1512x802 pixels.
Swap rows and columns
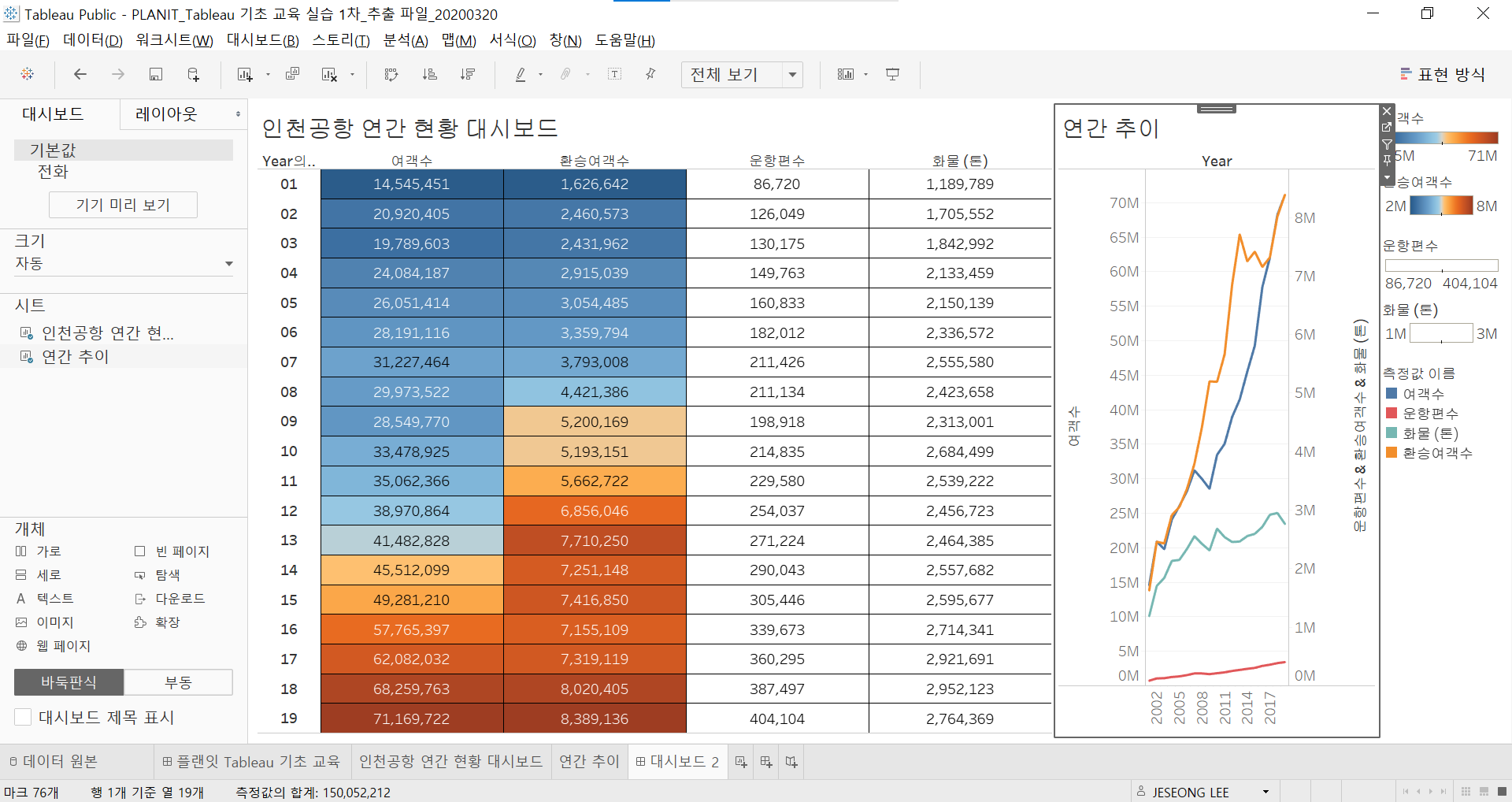pyautogui.click(x=391, y=74)
